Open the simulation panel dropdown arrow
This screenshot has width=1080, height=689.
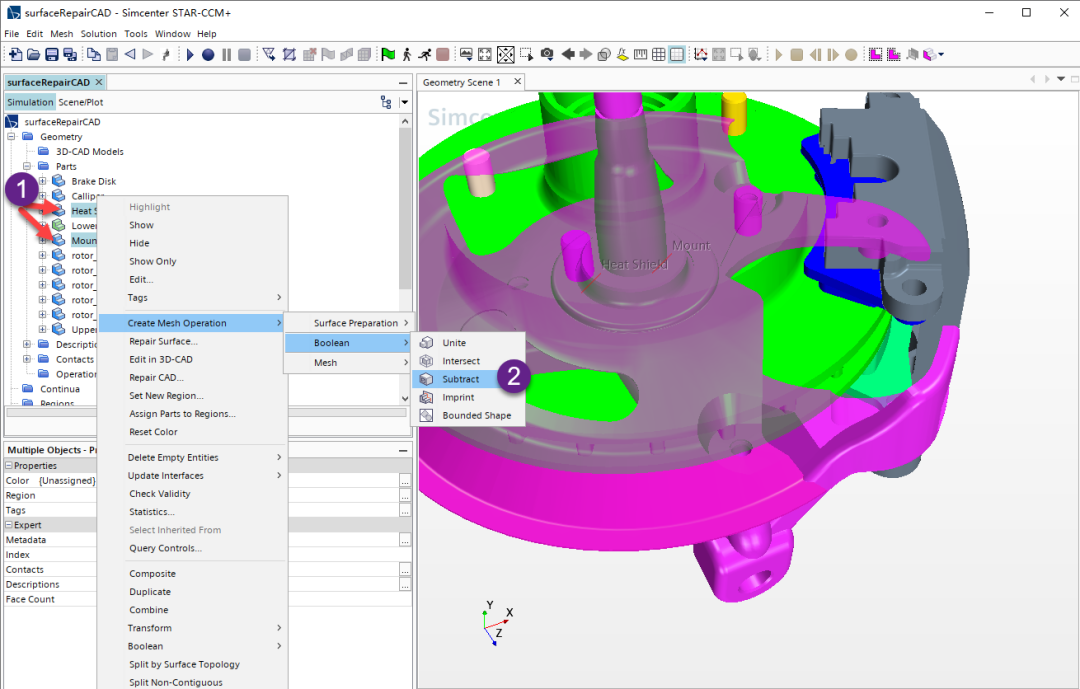404,102
